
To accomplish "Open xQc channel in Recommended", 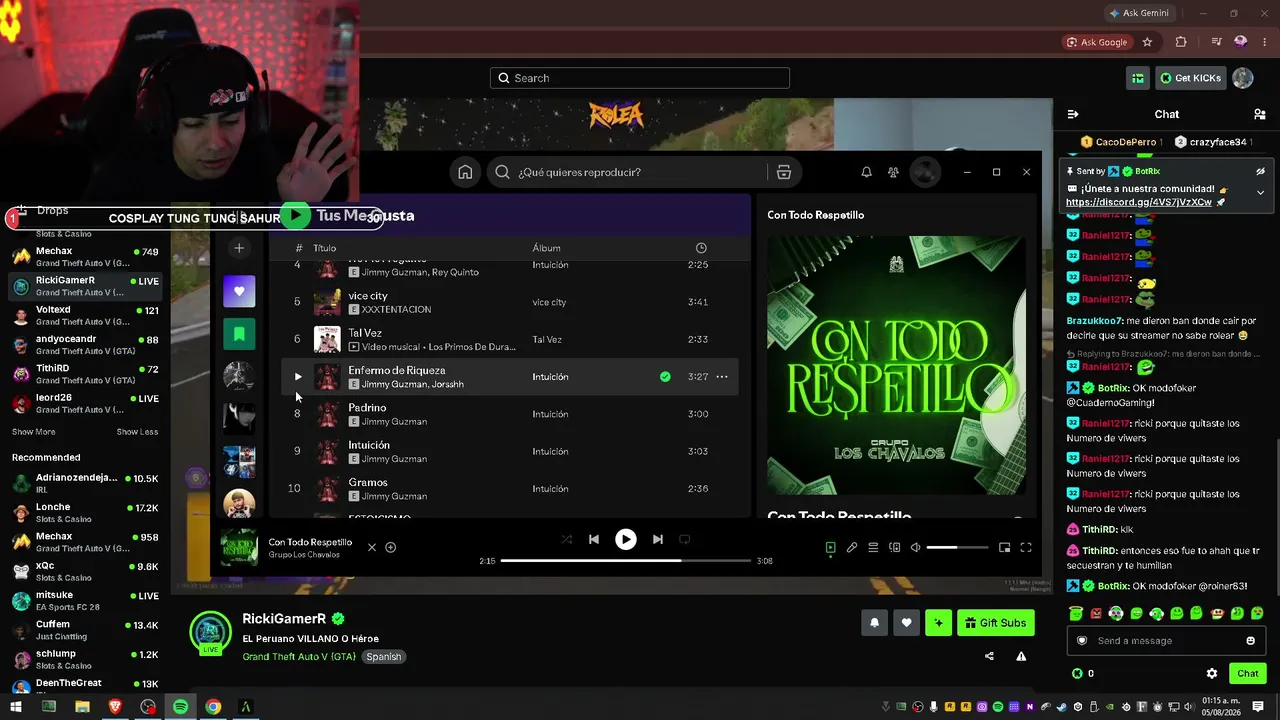I will 85,571.
